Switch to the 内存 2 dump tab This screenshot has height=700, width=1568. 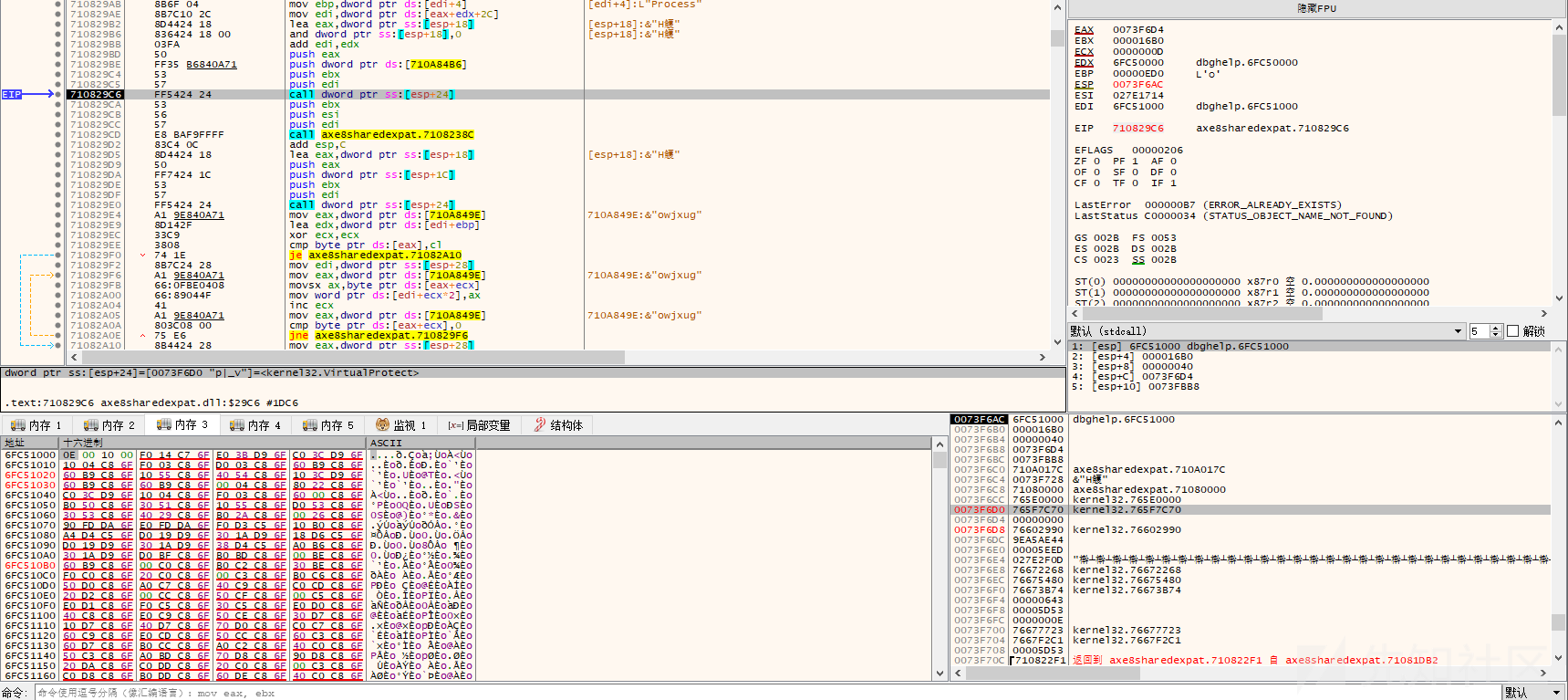click(x=109, y=425)
